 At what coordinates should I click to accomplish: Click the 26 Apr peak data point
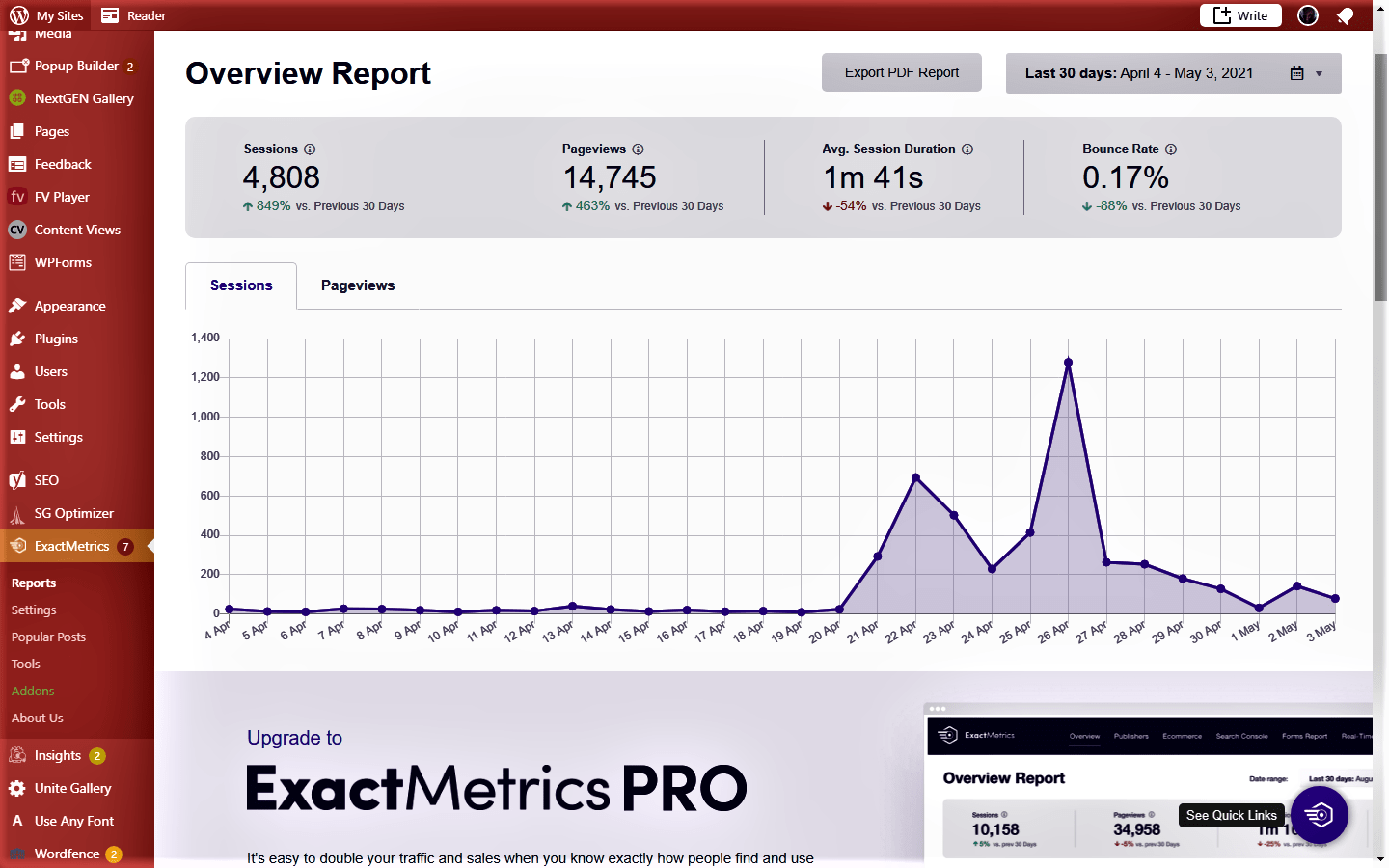coord(1068,363)
